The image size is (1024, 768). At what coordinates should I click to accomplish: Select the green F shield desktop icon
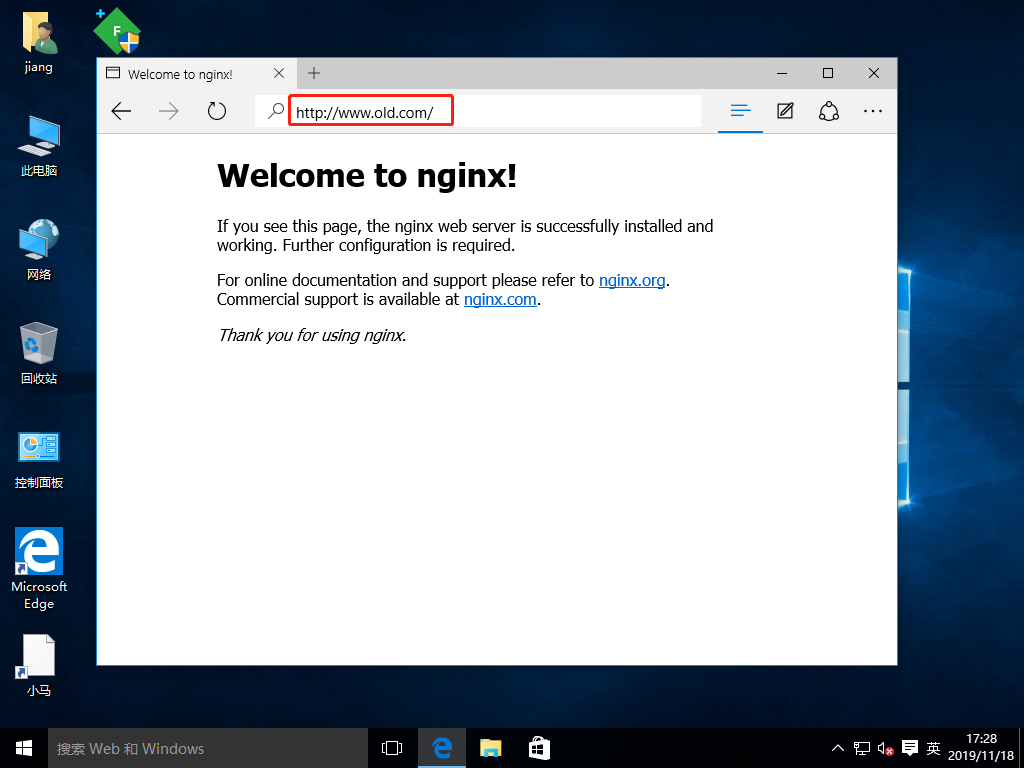[x=118, y=30]
